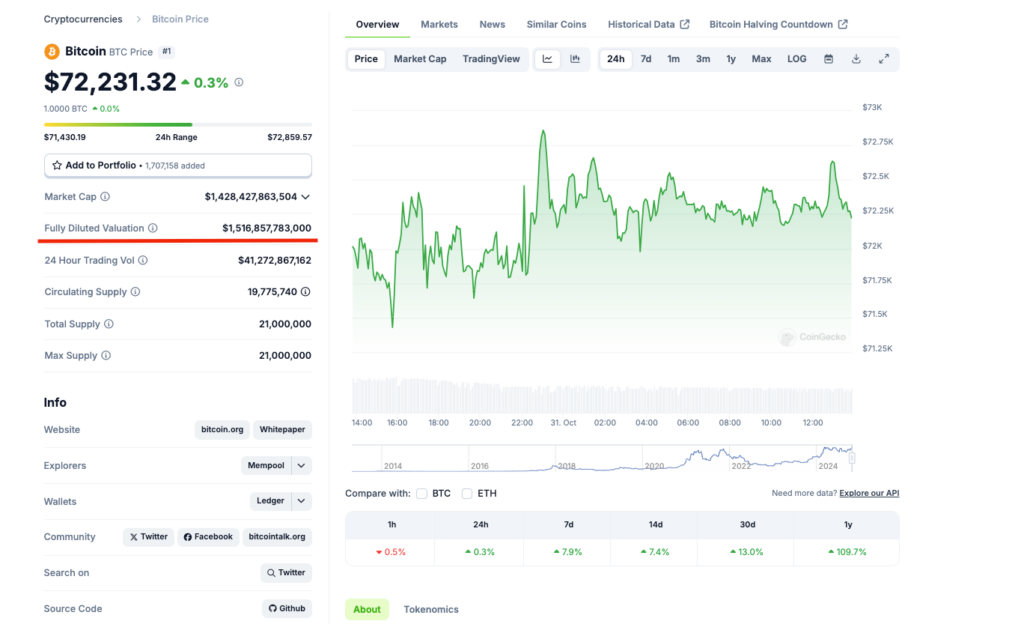This screenshot has width=1024, height=624.
Task: Click the download chart data icon
Action: [856, 59]
